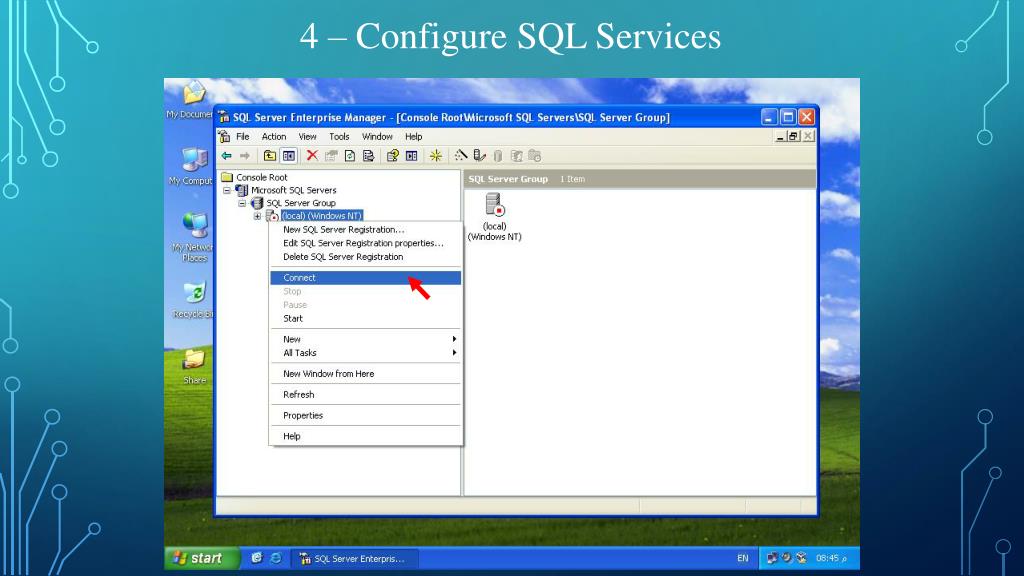Viewport: 1024px width, 576px height.
Task: Open the Help menu in the menu bar
Action: click(413, 136)
